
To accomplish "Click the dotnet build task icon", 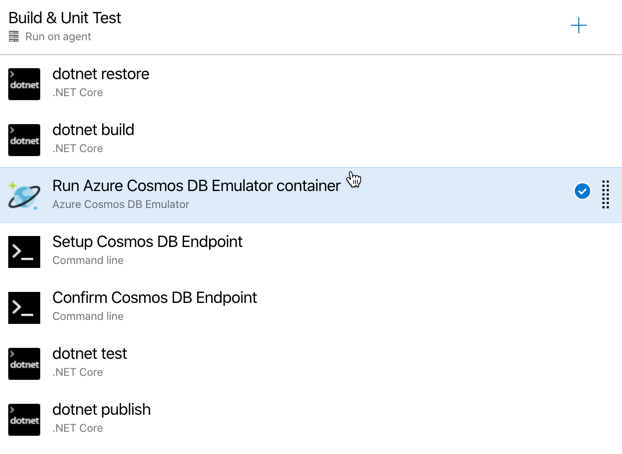I will pos(24,140).
